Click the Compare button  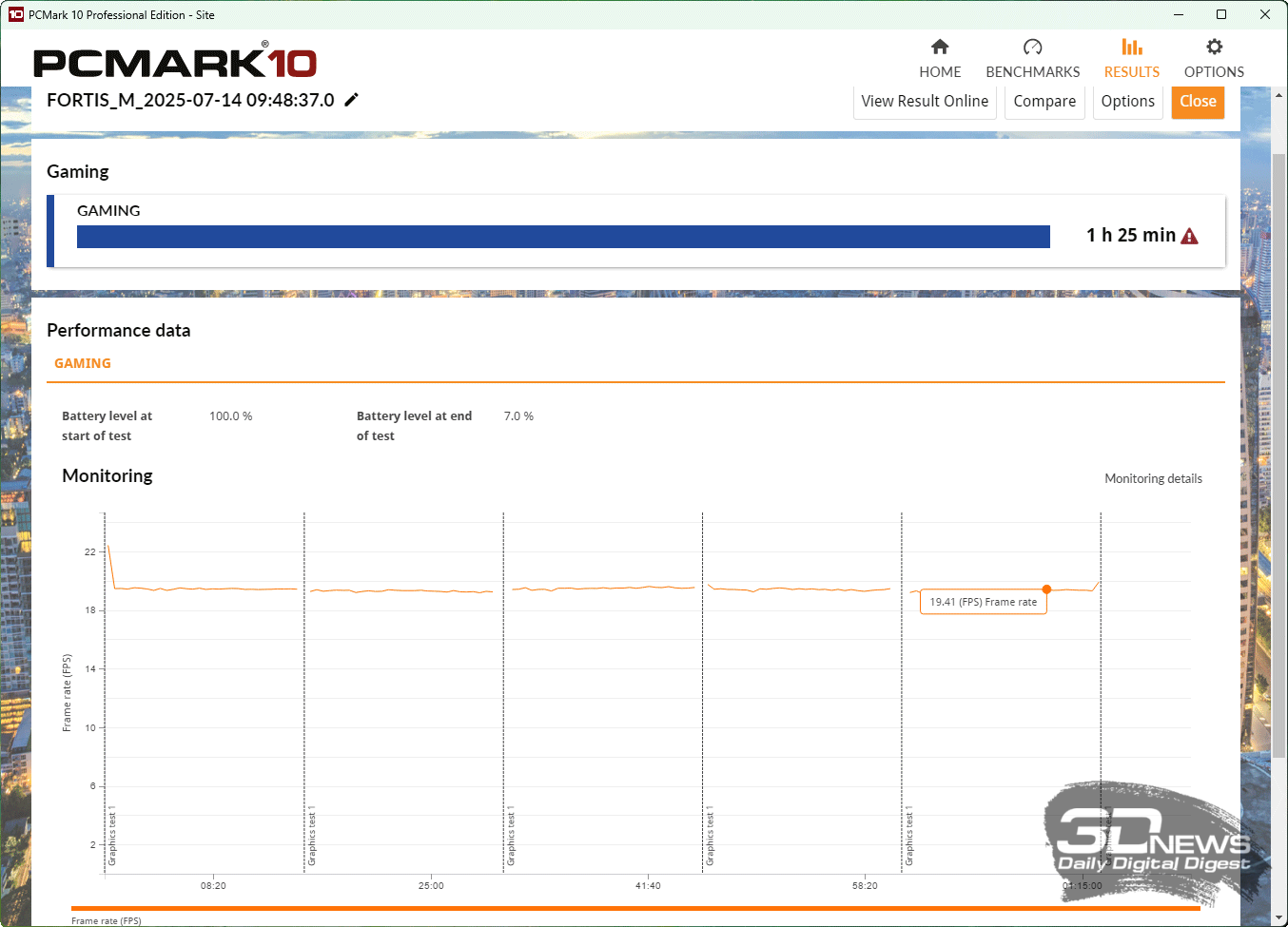[1044, 102]
